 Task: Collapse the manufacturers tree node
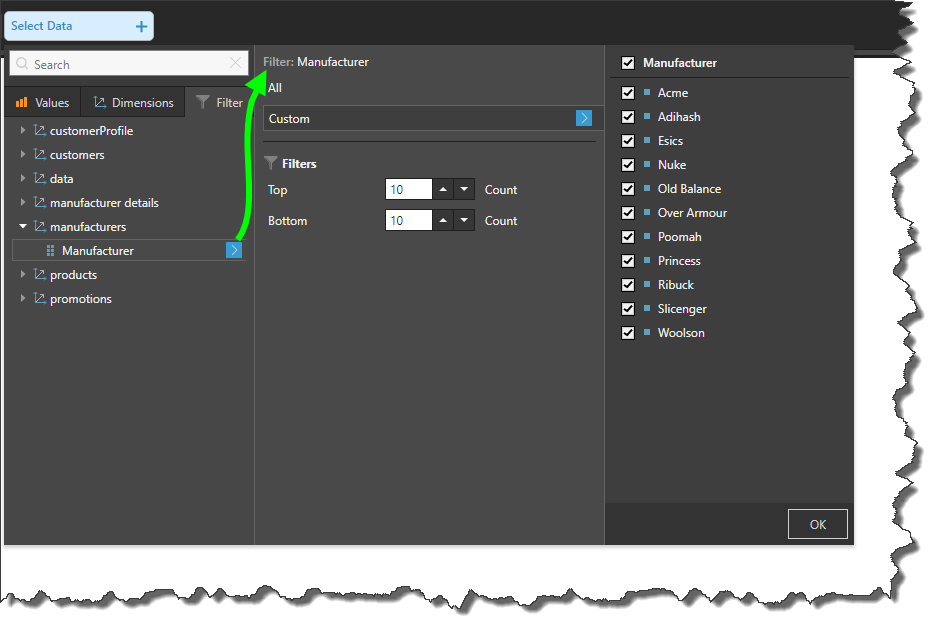(x=23, y=226)
